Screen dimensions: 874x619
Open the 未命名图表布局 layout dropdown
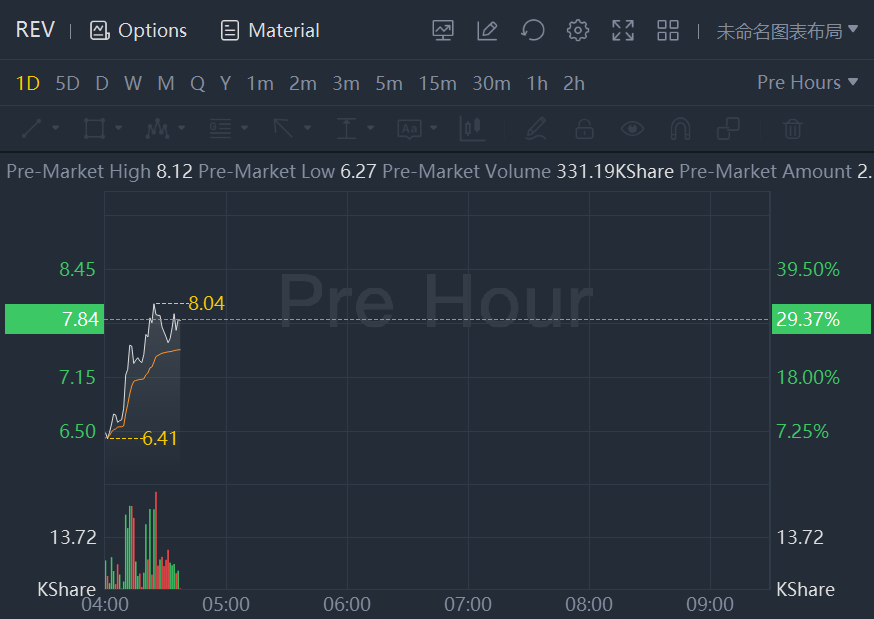pyautogui.click(x=787, y=31)
